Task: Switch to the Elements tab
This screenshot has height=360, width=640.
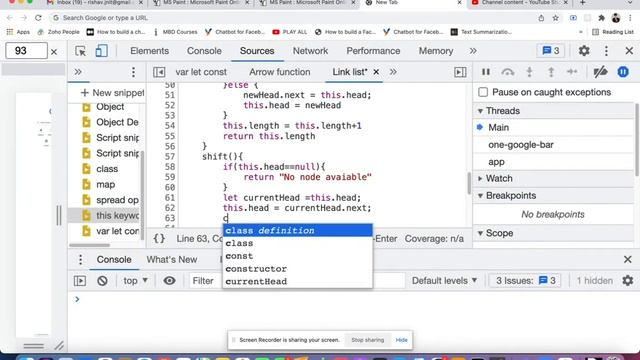Action: click(149, 51)
